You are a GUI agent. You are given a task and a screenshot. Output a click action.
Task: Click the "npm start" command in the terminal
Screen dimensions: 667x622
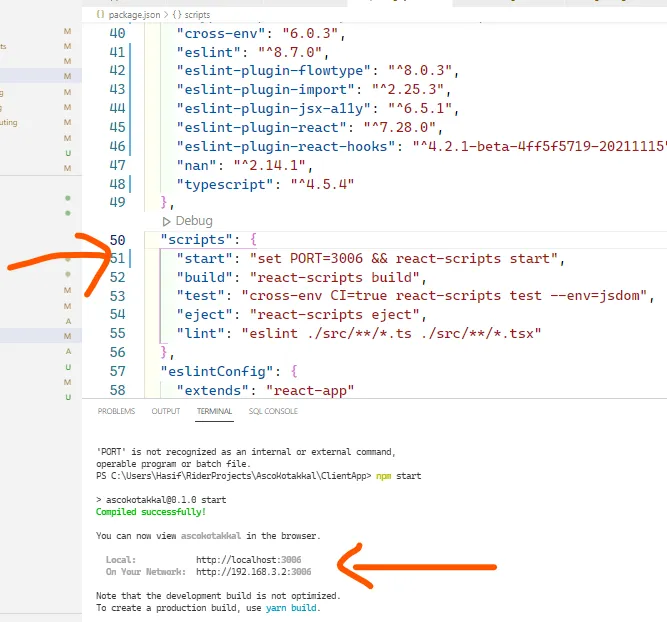click(x=398, y=476)
